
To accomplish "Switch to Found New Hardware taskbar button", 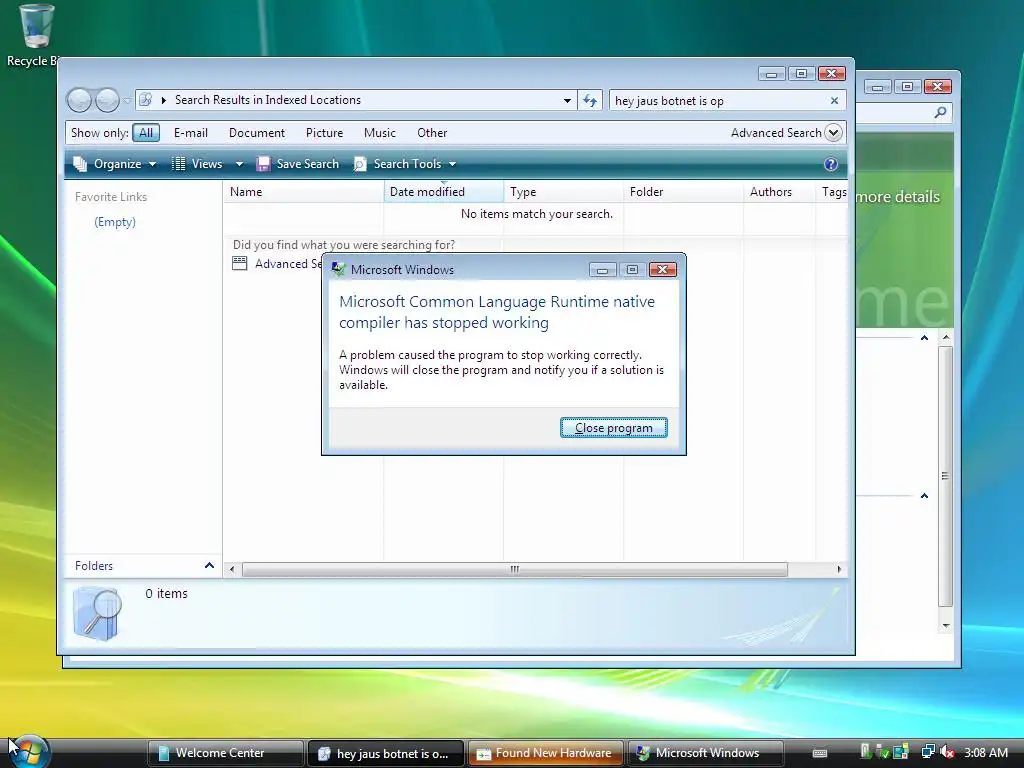I will 546,753.
